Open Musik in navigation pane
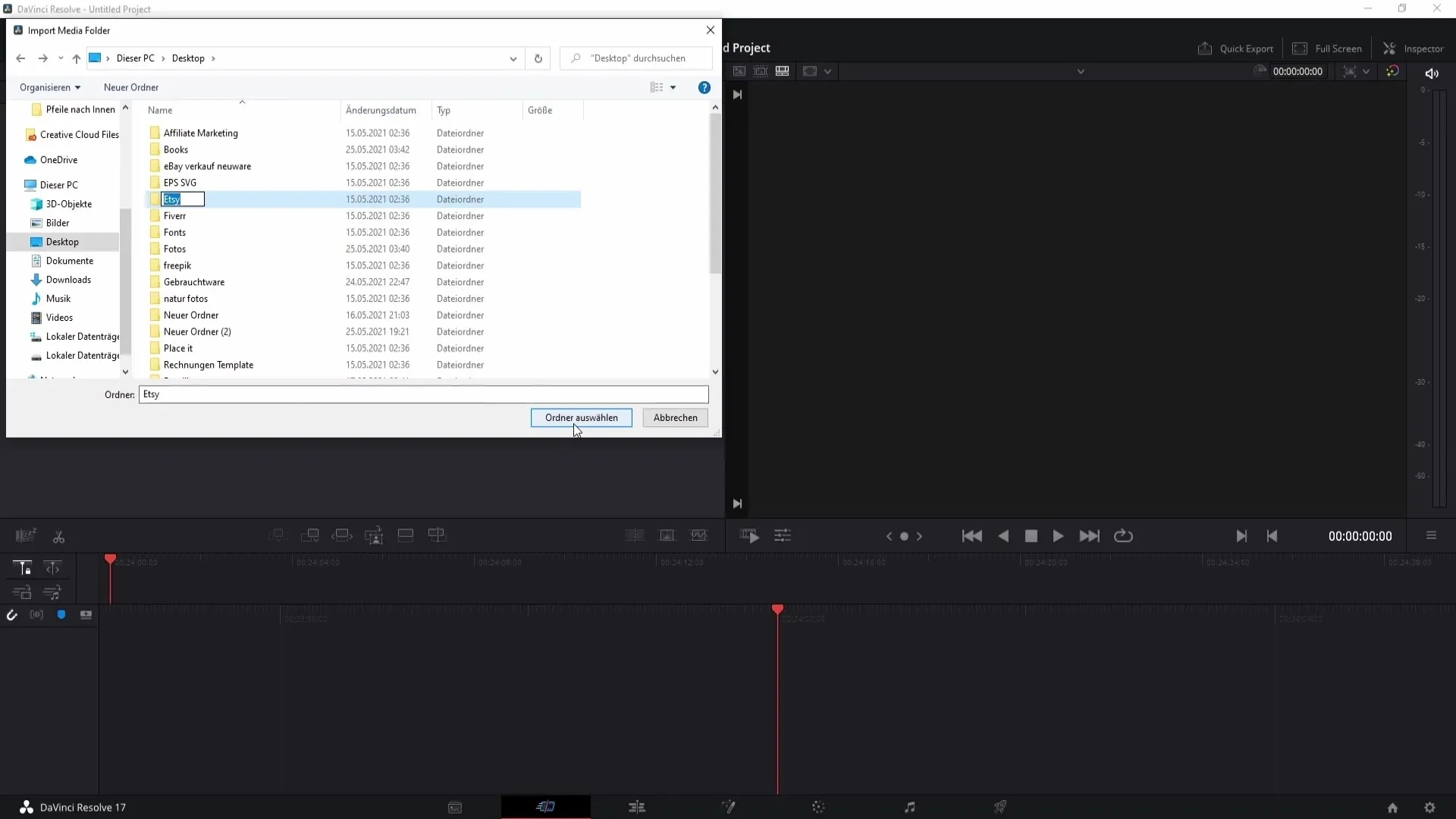Viewport: 1456px width, 819px height. click(x=58, y=299)
